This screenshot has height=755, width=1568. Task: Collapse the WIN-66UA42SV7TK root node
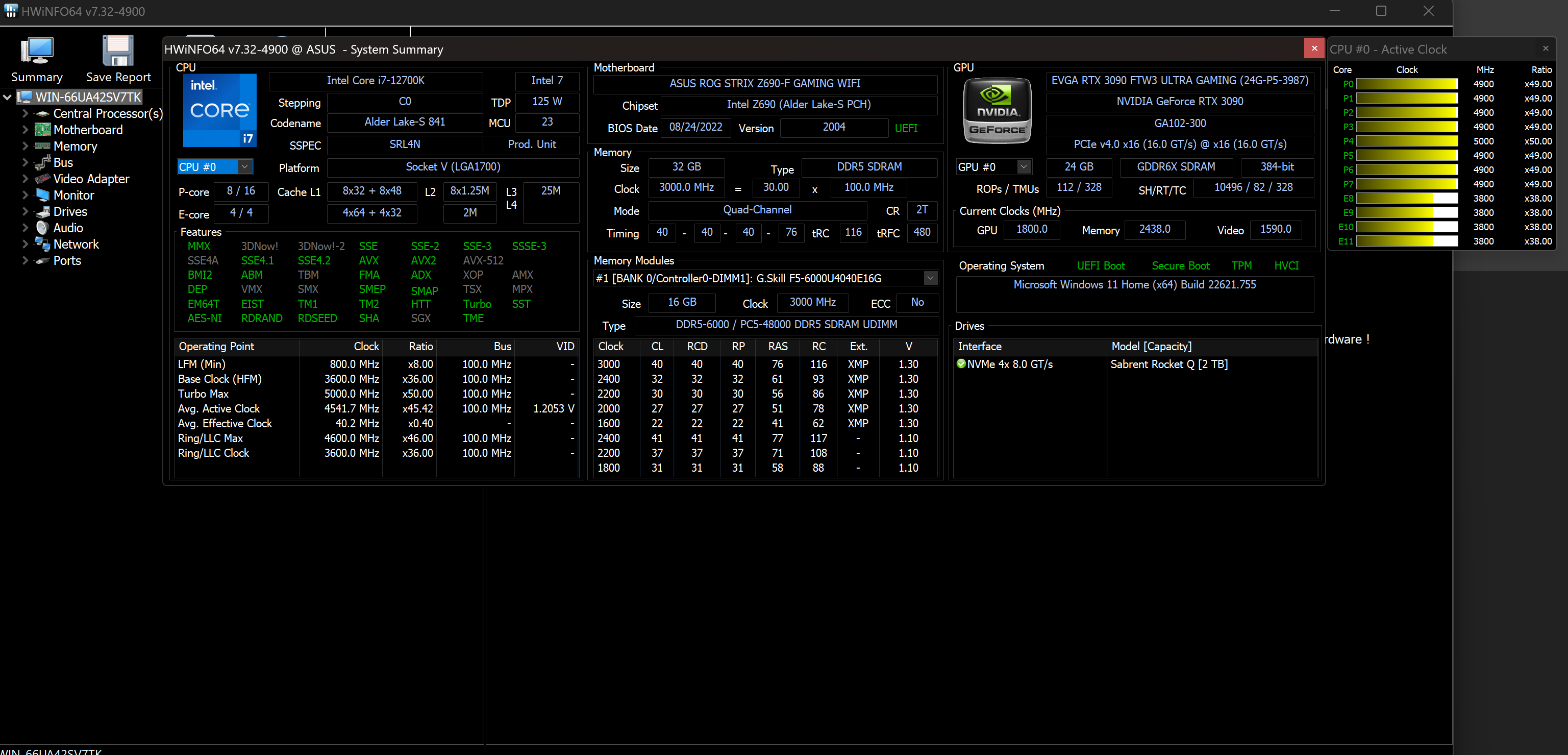[x=7, y=97]
